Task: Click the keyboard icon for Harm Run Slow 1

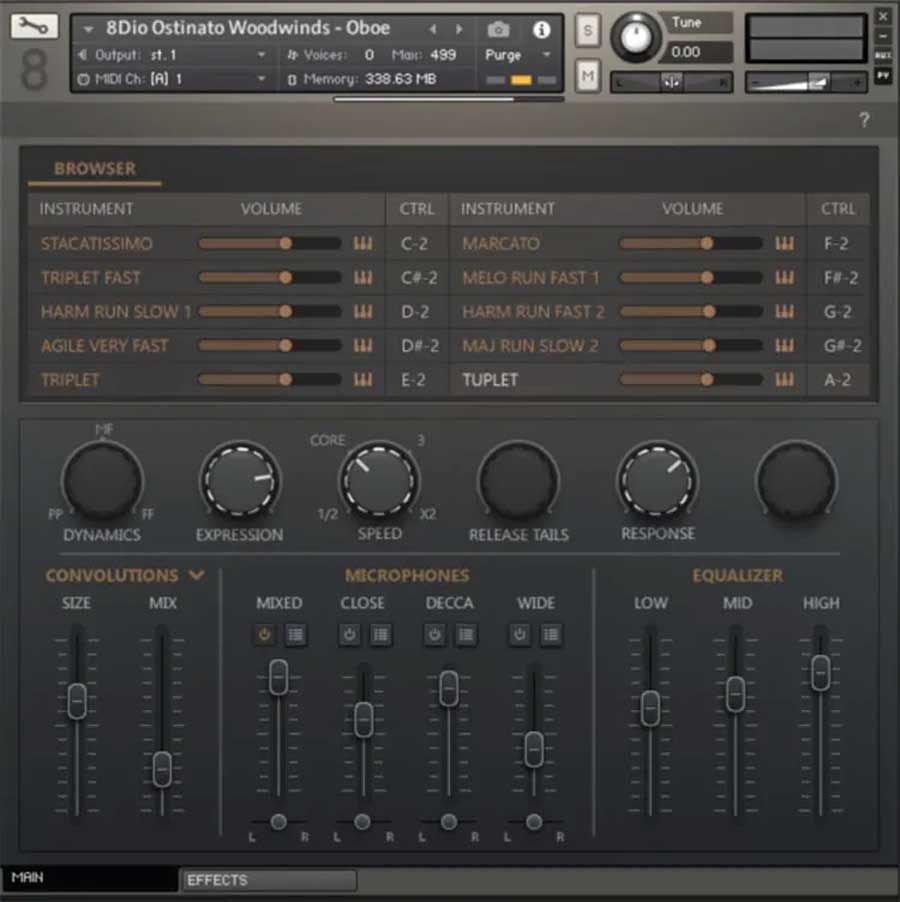Action: (x=362, y=312)
